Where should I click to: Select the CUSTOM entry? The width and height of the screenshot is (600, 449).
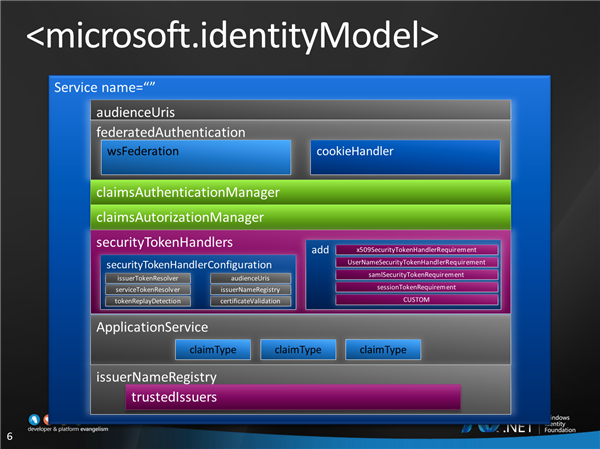[x=417, y=300]
